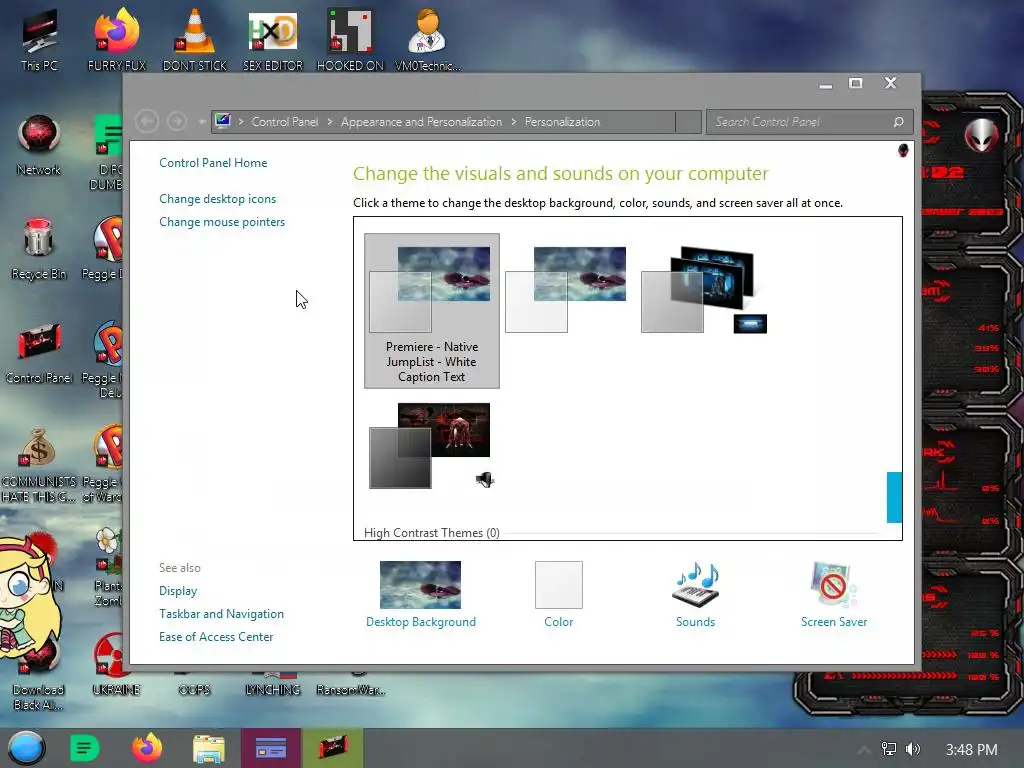The image size is (1024, 768).
Task: Open Ease of Access Center link
Action: click(x=216, y=637)
